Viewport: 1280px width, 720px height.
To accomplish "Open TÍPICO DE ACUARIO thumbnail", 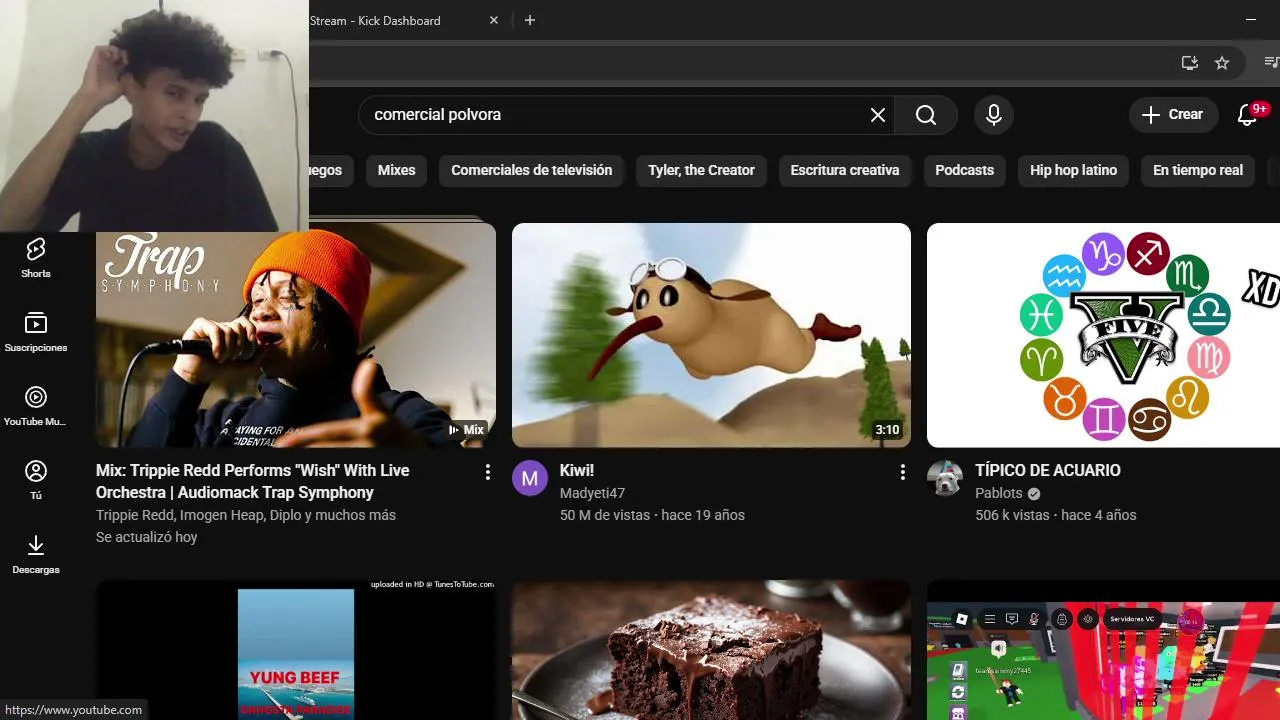I will click(x=1103, y=335).
